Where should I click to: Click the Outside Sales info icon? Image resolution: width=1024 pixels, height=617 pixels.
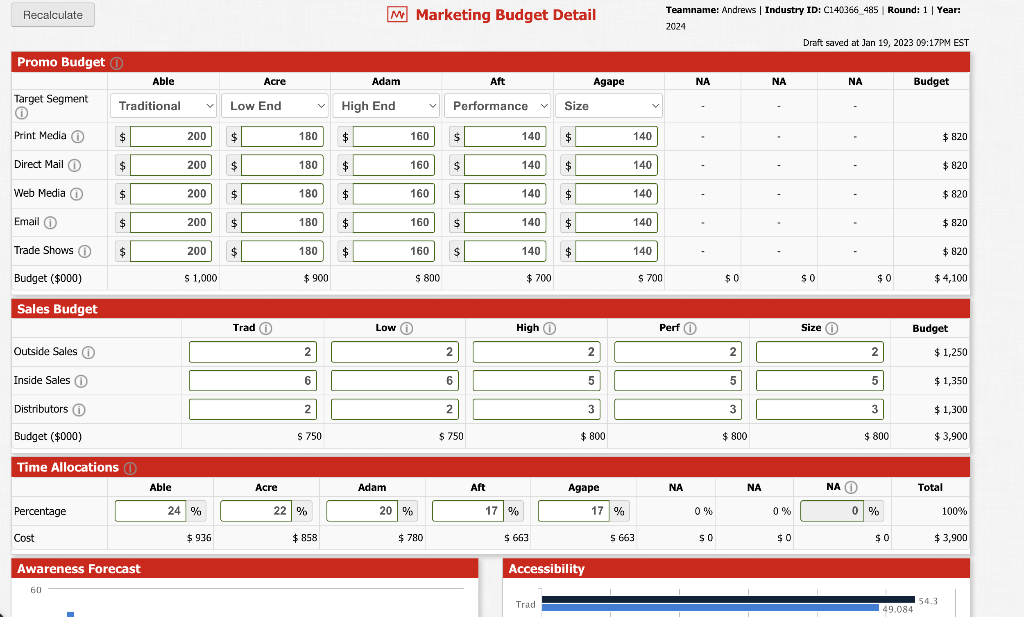tap(88, 353)
